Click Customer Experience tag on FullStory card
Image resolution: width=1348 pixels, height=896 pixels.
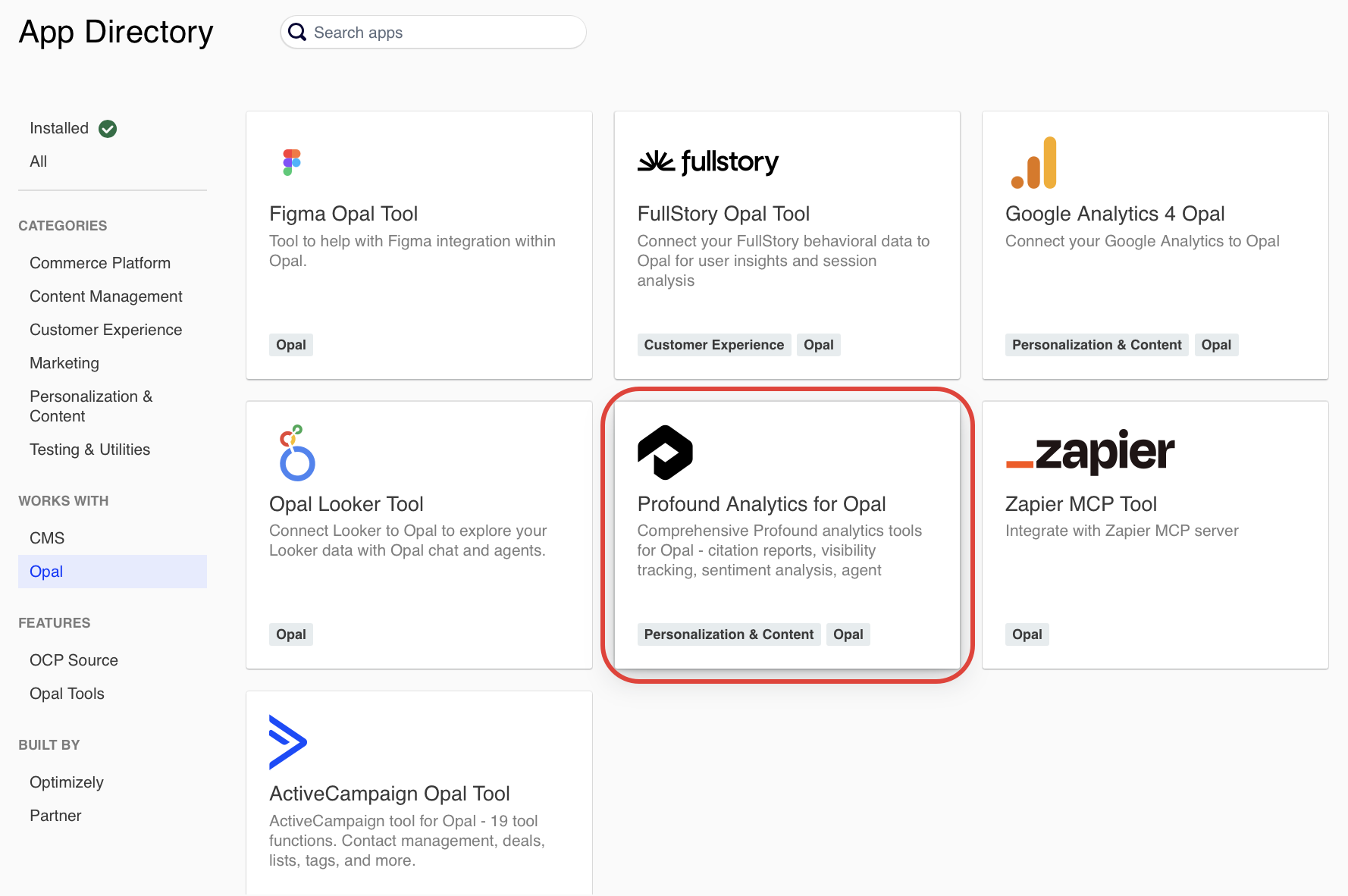[x=713, y=345]
